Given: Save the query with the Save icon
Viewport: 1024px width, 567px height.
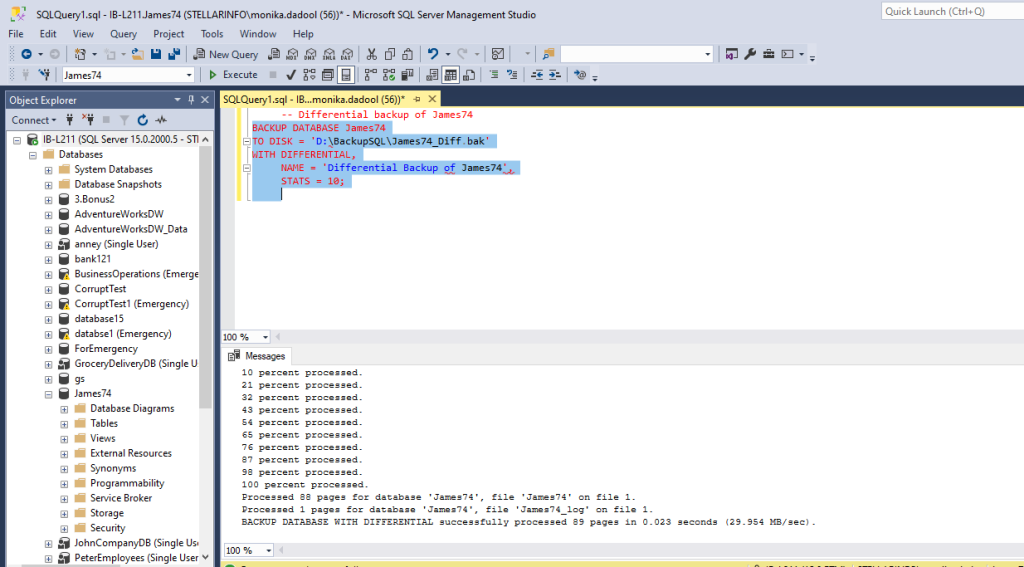Looking at the screenshot, I should [x=156, y=54].
